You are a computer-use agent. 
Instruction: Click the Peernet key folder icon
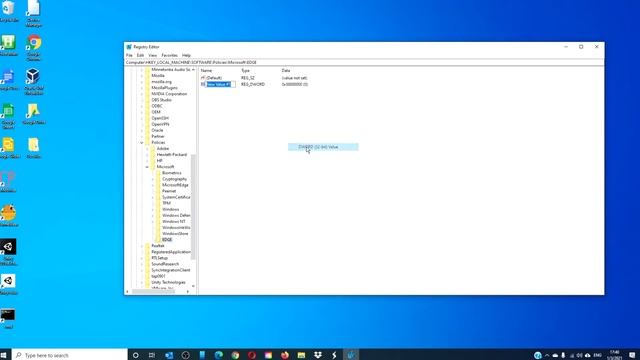[158, 191]
